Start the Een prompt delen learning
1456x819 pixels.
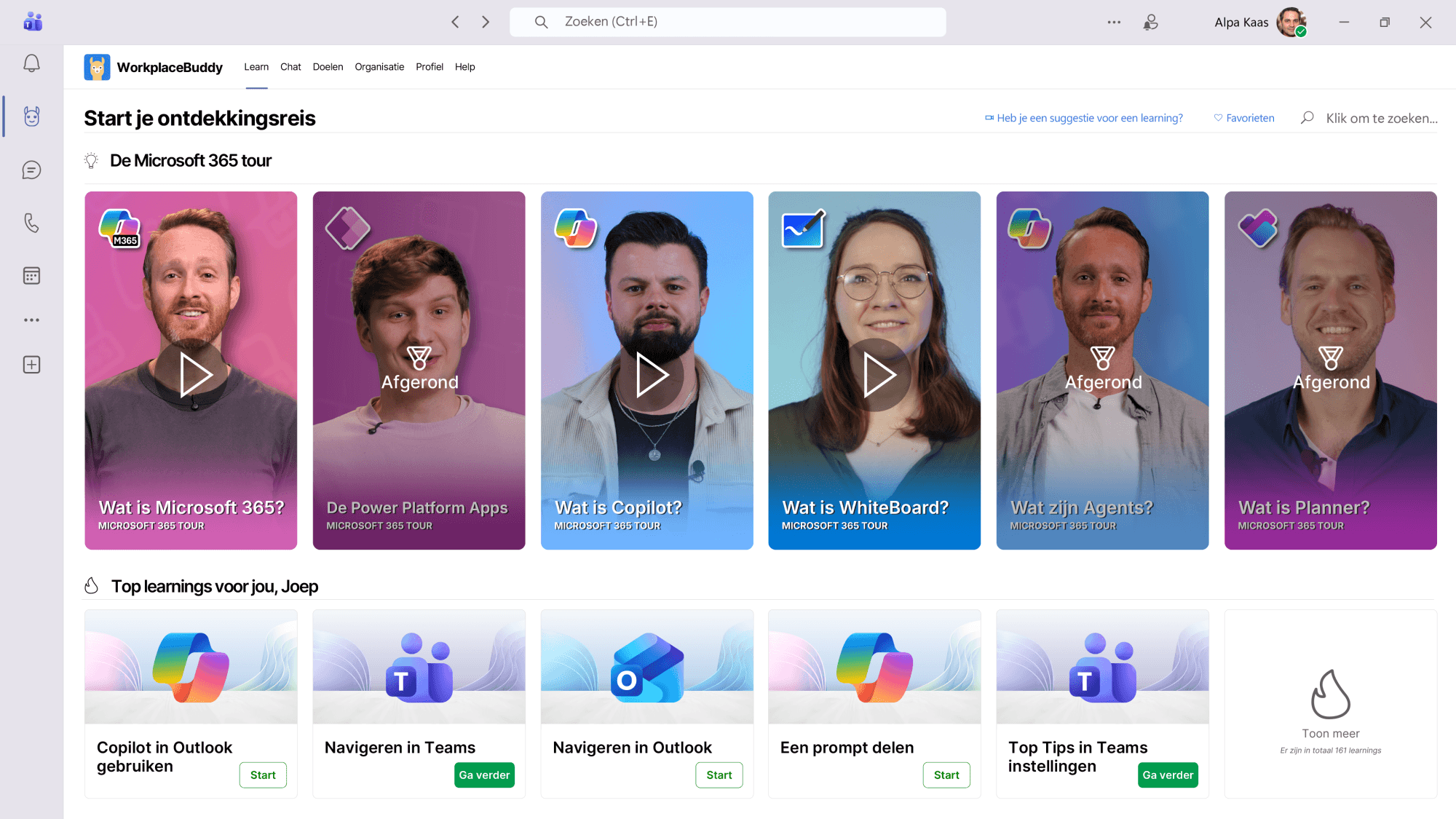[x=946, y=775]
